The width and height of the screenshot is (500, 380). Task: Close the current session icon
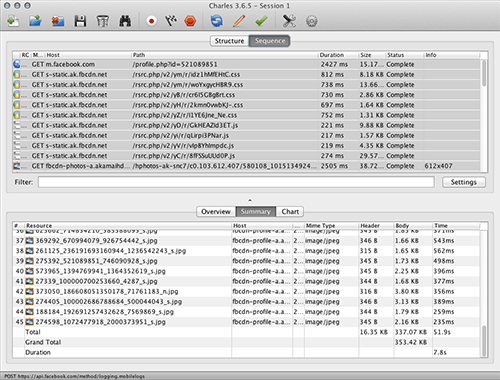[58, 21]
